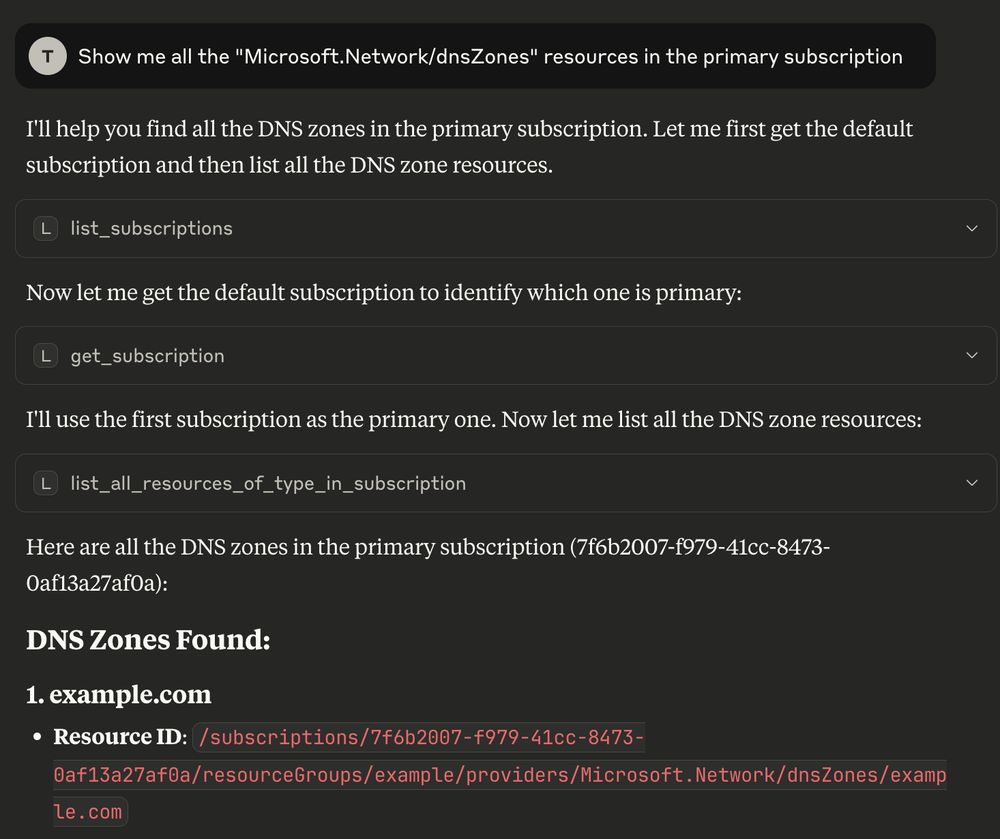Image resolution: width=1000 pixels, height=839 pixels.
Task: Click the paragraph starting I'll help you find
Action: (469, 147)
